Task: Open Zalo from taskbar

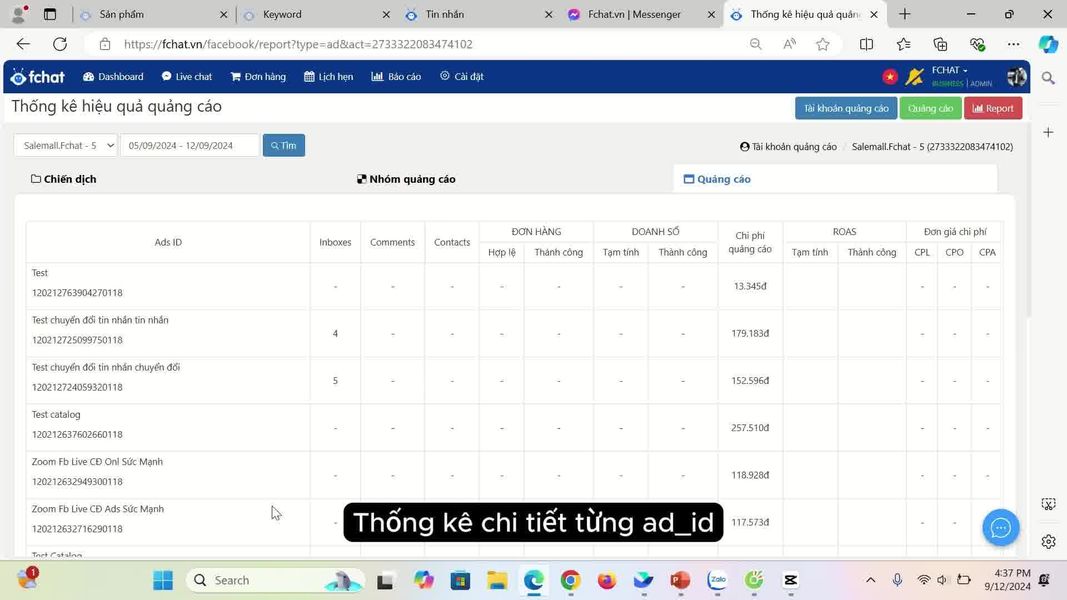Action: coord(717,580)
